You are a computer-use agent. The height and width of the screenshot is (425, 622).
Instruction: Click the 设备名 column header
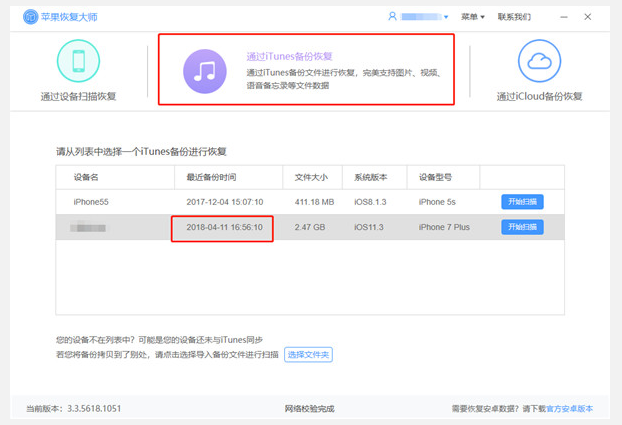[86, 177]
